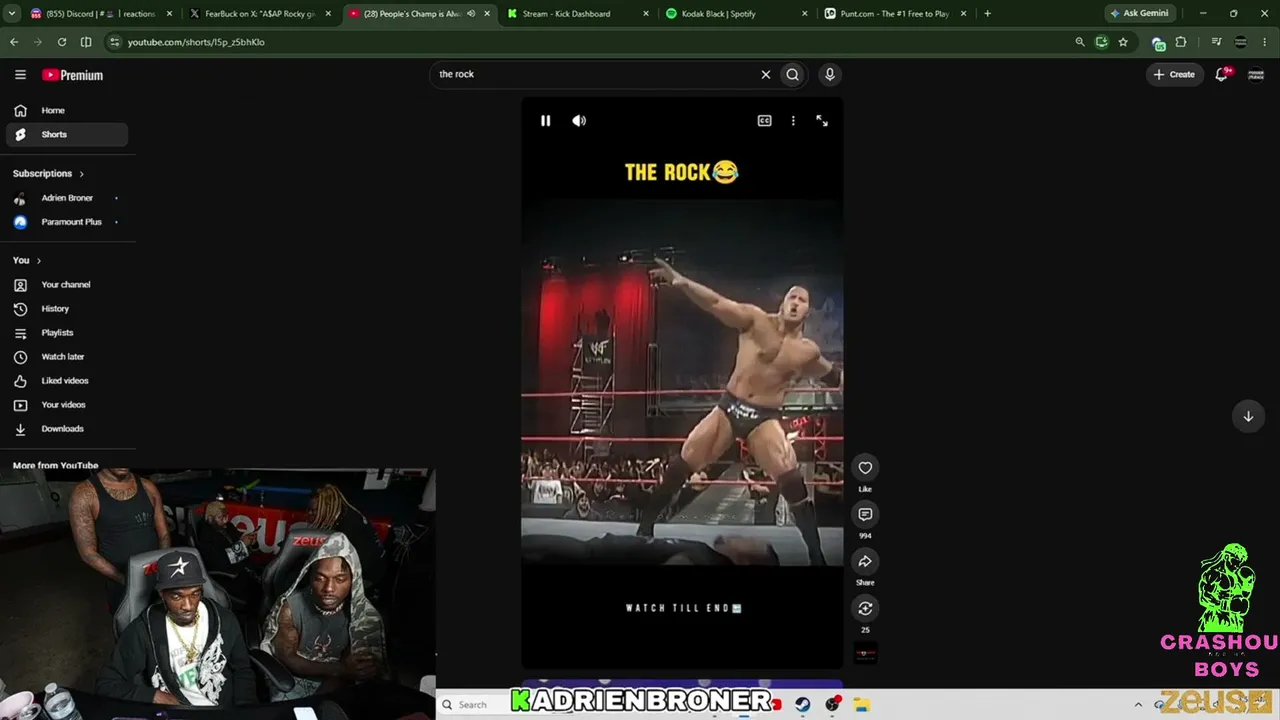Go to the next Short arrow

1248,416
